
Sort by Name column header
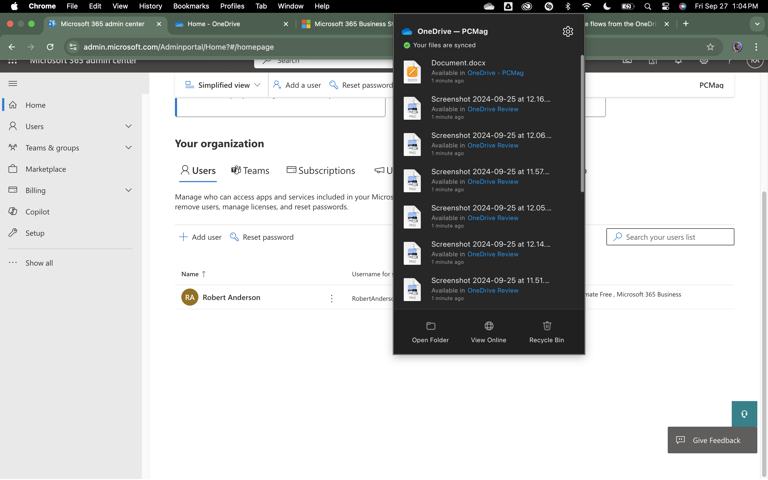tap(193, 274)
